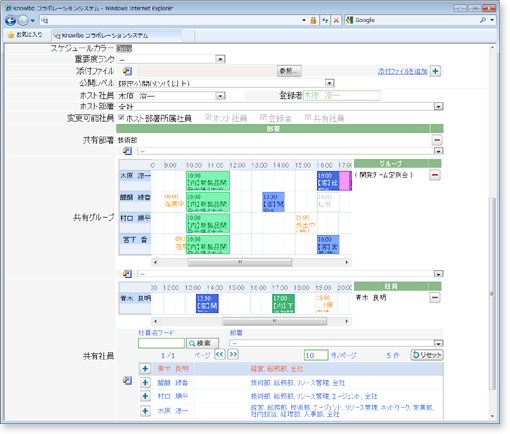Stop loading with the red X icon
The height and width of the screenshot is (434, 510).
[x=336, y=20]
